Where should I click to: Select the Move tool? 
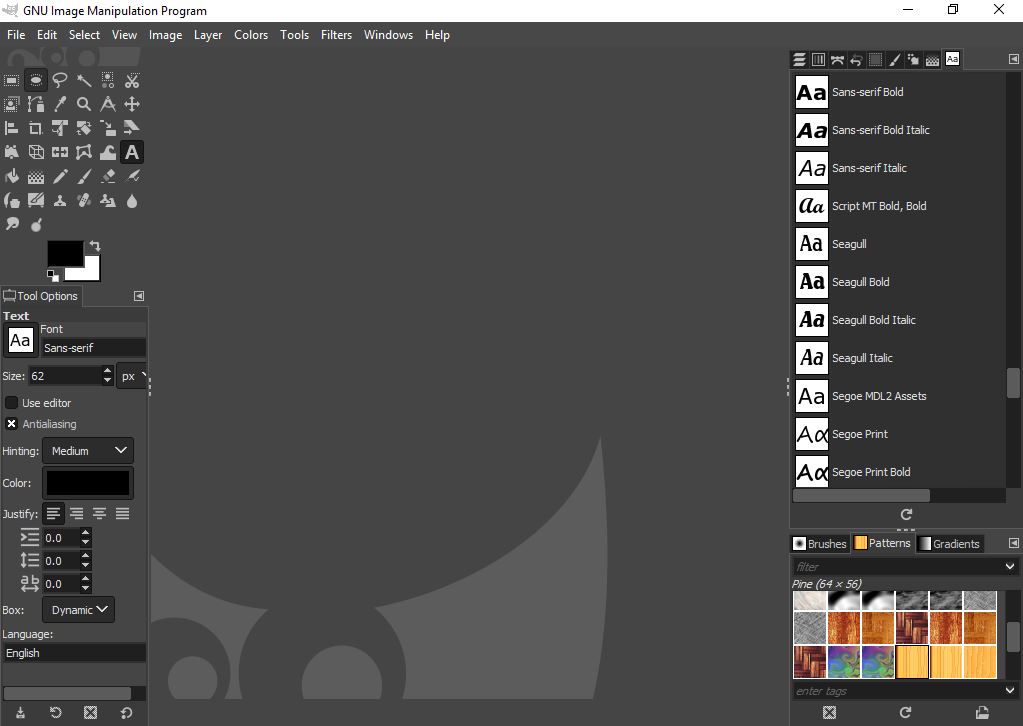pos(132,104)
